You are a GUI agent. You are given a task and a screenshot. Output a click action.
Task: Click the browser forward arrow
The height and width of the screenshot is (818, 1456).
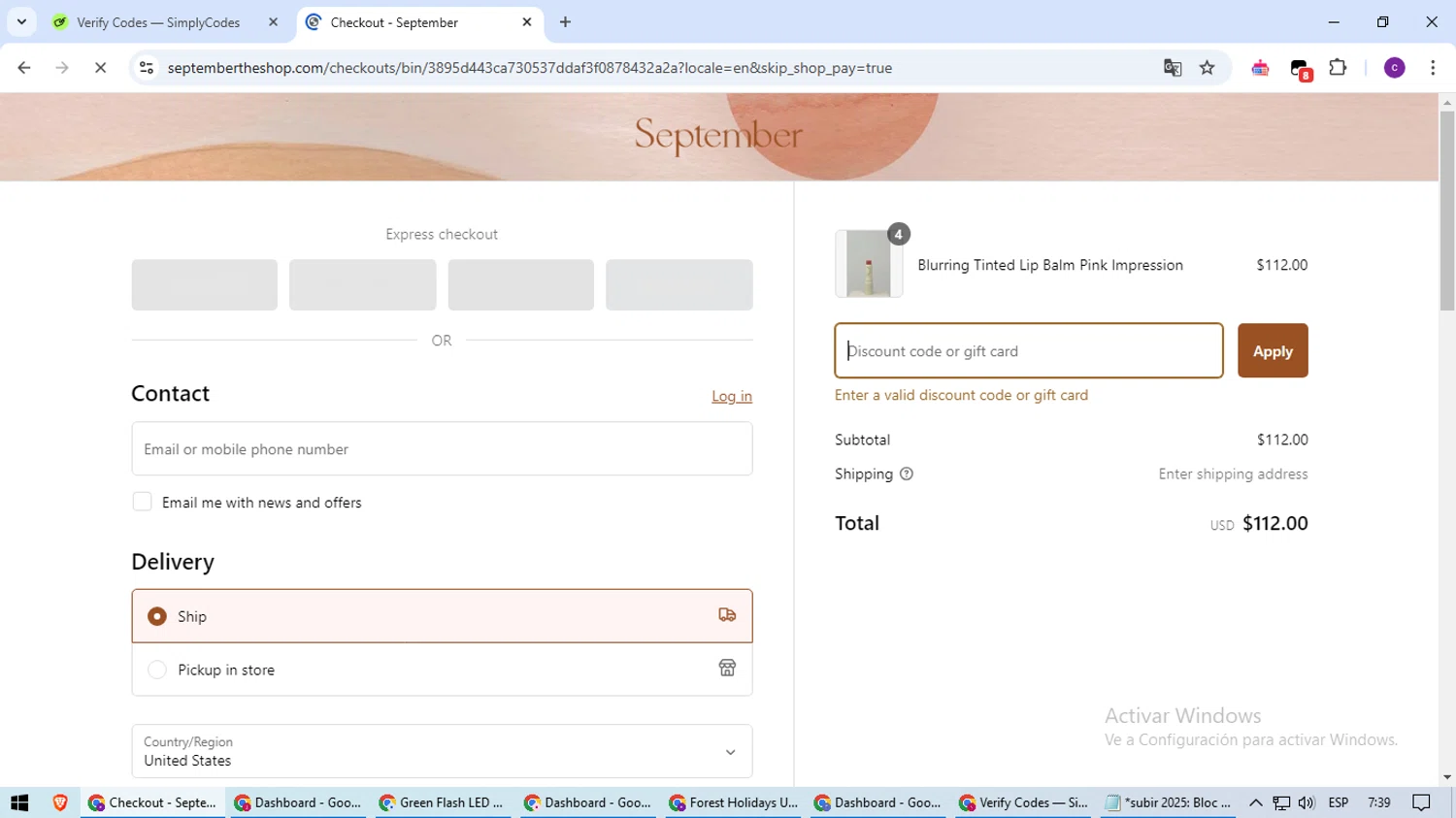click(x=62, y=68)
